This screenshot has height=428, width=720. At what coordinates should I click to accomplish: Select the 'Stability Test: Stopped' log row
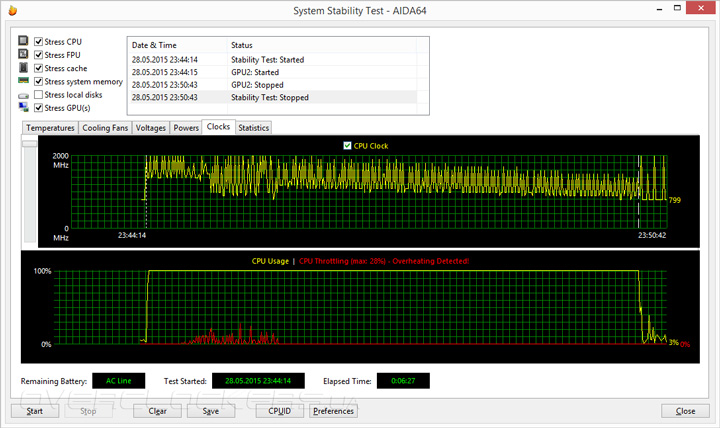tap(273, 97)
